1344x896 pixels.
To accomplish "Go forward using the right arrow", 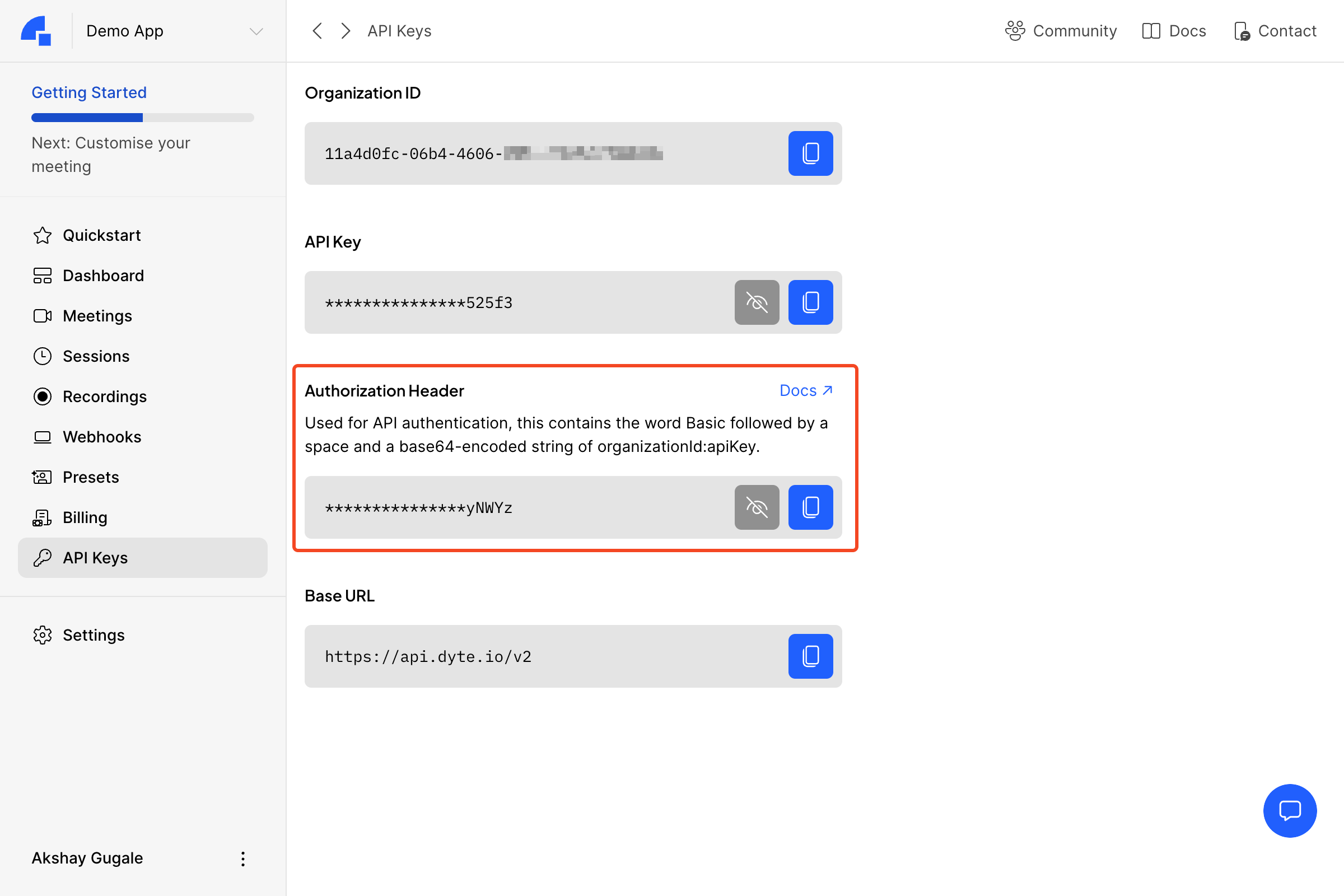I will point(345,31).
